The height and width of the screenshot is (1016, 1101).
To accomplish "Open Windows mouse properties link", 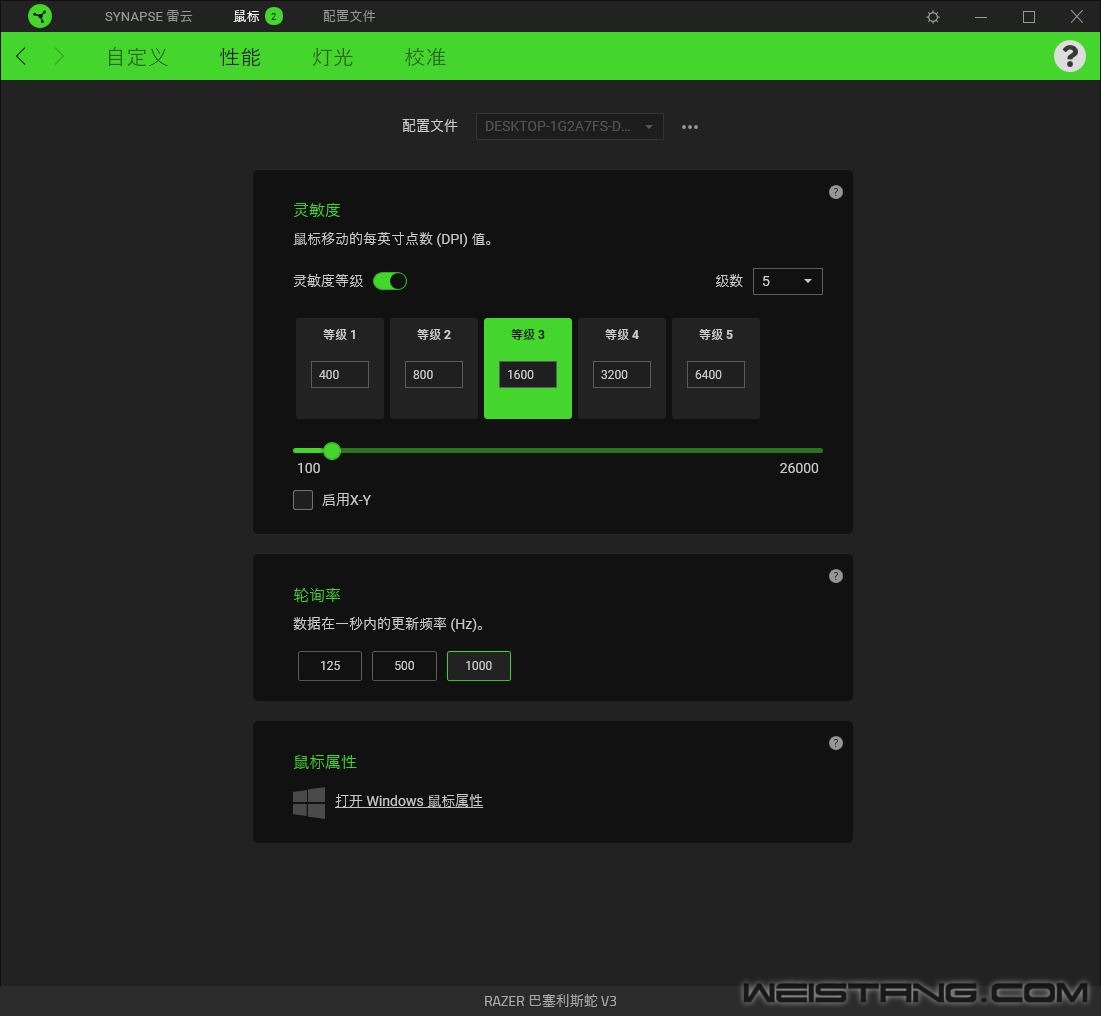I will pyautogui.click(x=409, y=801).
